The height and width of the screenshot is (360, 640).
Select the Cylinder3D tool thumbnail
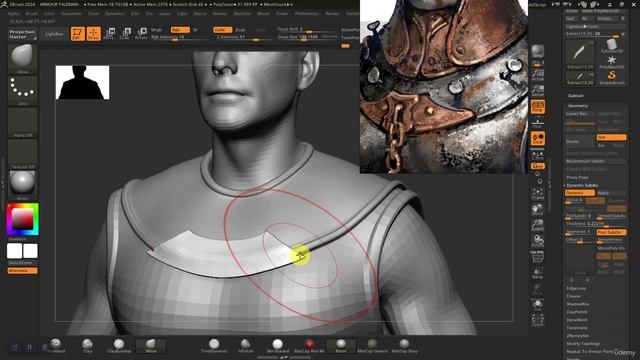tap(611, 46)
